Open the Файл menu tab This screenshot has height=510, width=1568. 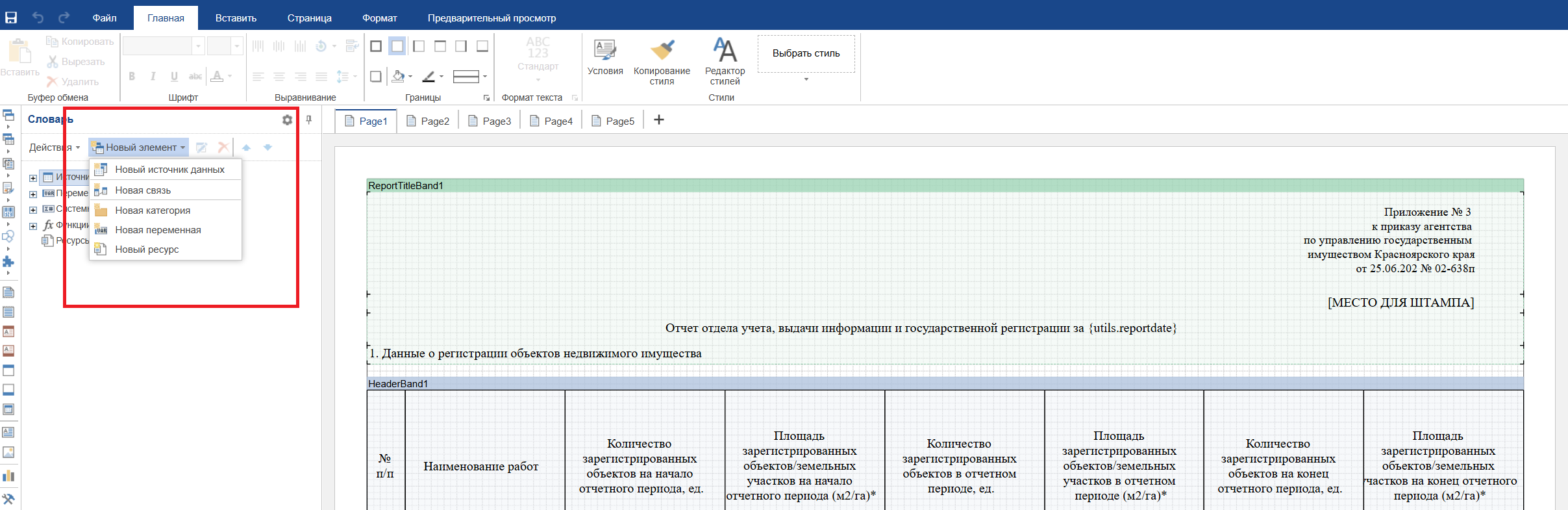[105, 18]
